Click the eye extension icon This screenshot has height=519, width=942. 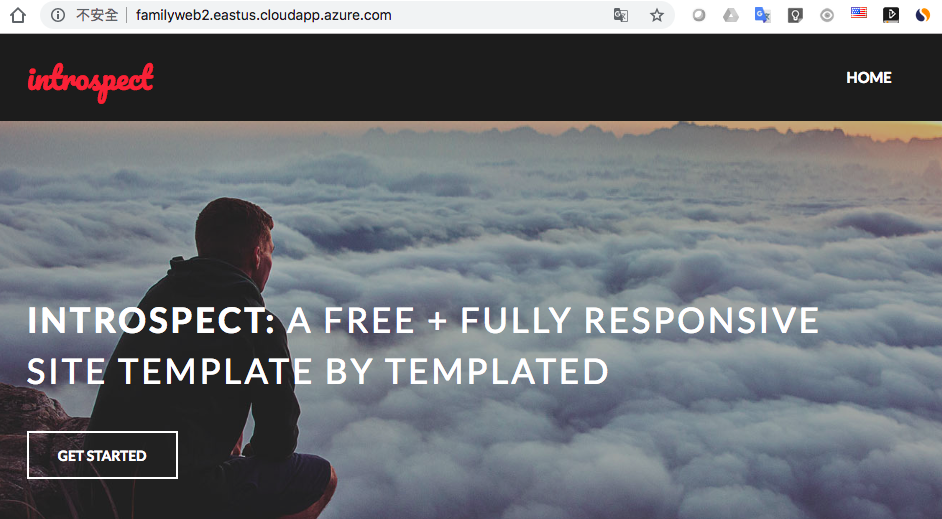[827, 15]
